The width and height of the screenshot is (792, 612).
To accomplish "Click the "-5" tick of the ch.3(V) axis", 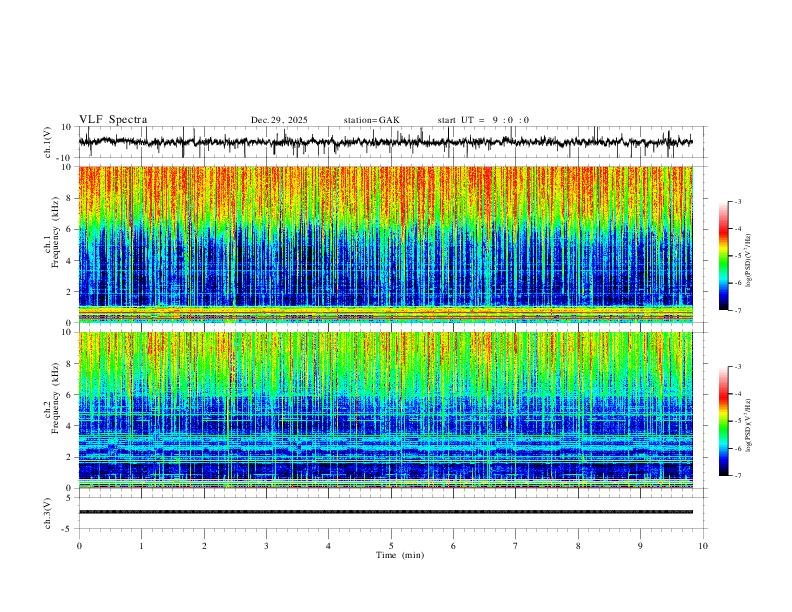I will click(x=68, y=529).
